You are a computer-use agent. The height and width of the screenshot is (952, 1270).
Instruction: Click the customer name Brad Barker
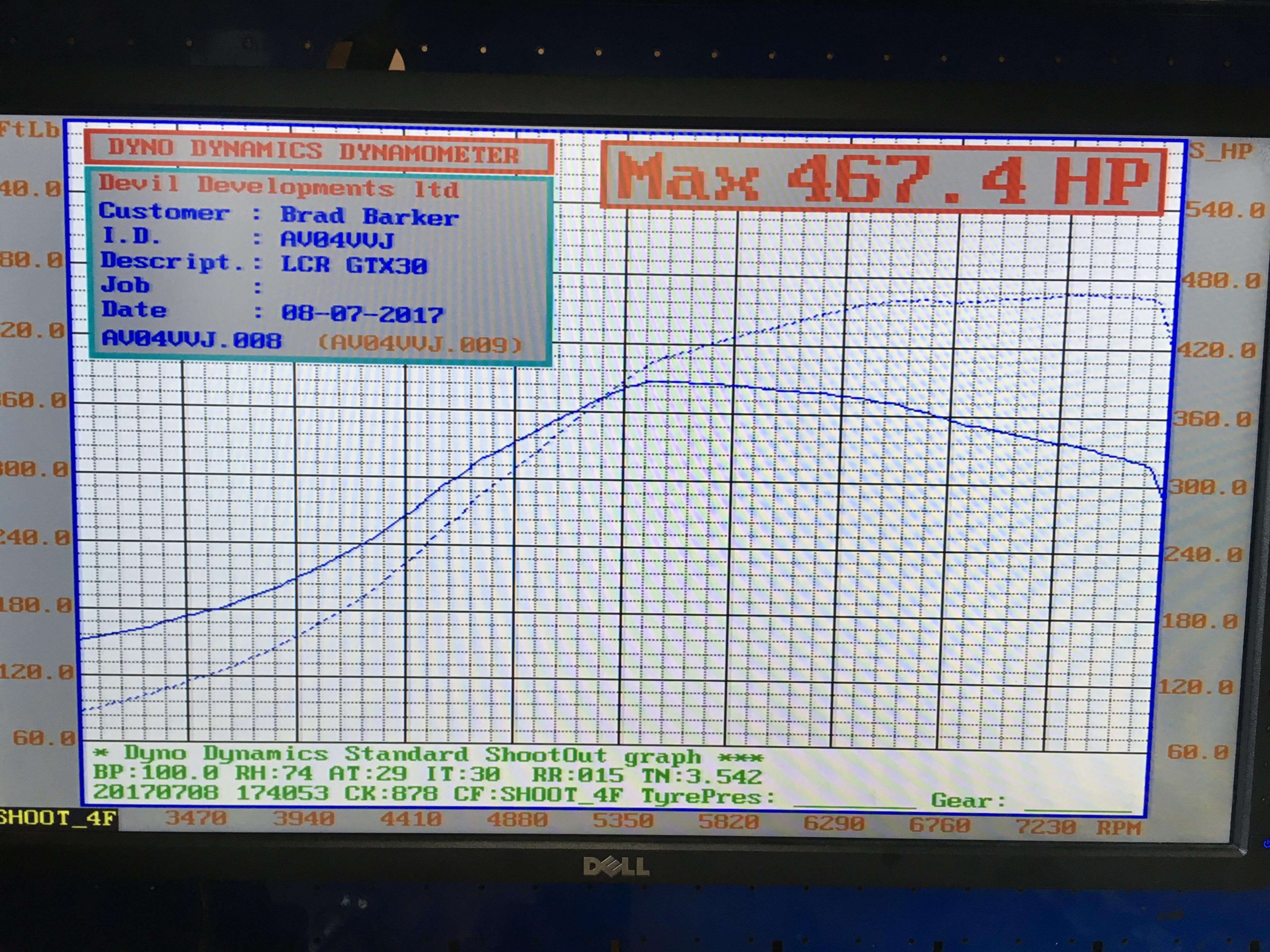tap(370, 216)
